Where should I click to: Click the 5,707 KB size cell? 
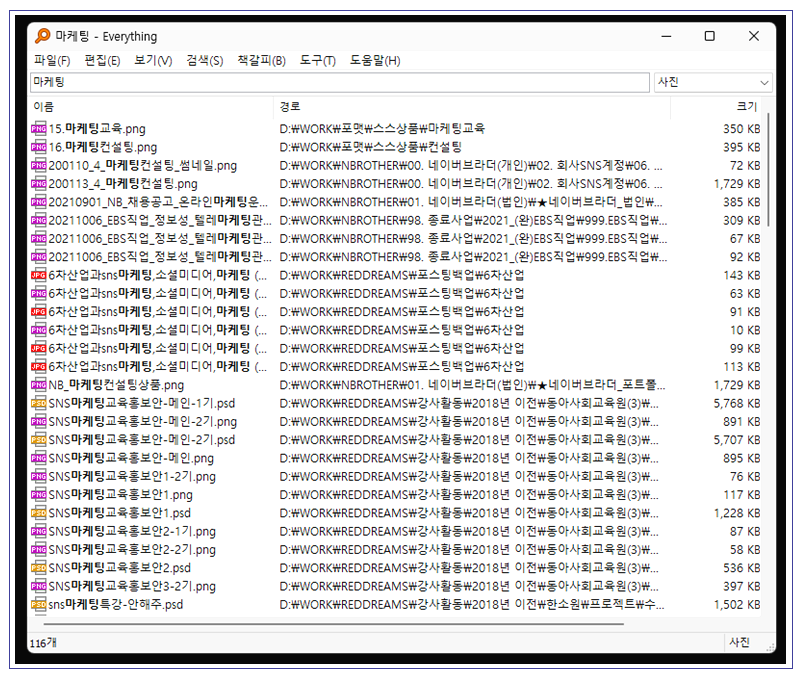(737, 440)
